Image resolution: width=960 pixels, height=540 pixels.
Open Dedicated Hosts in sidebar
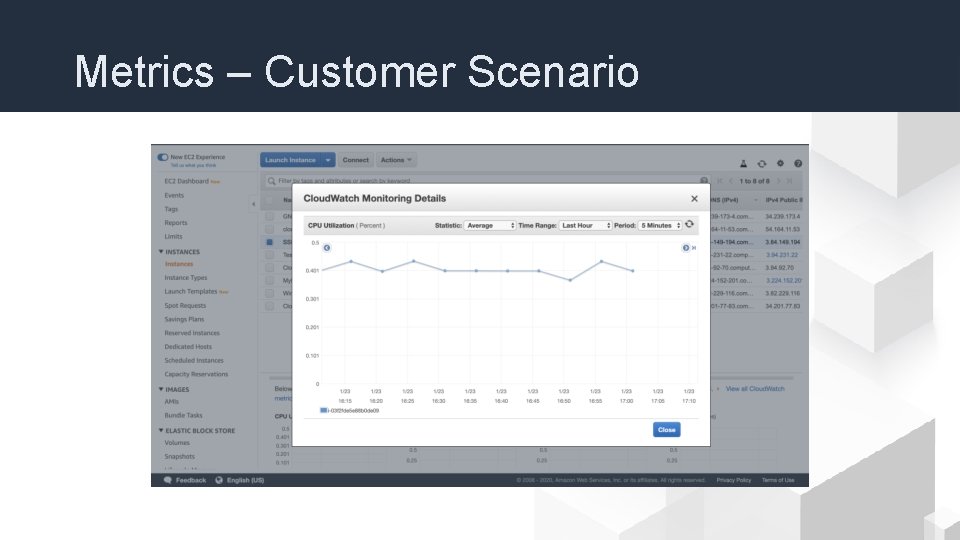point(188,347)
